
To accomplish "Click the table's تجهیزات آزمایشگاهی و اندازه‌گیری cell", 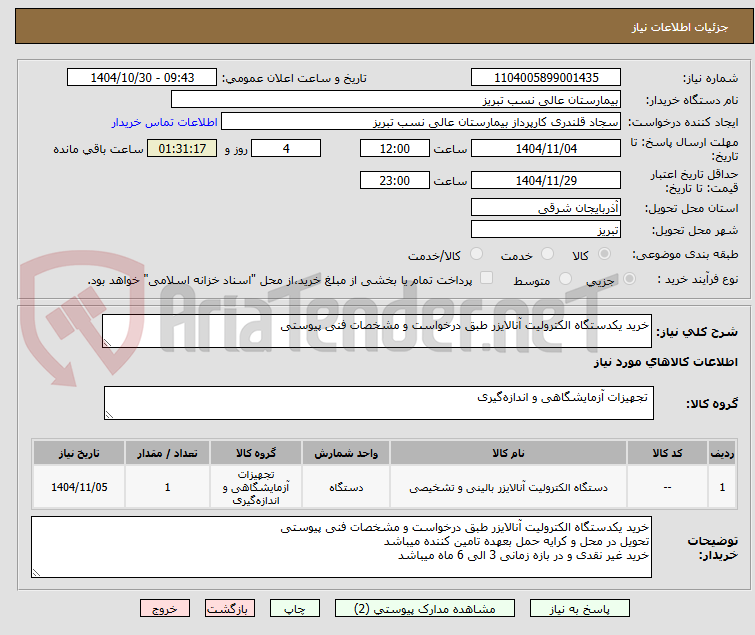I will (x=256, y=487).
